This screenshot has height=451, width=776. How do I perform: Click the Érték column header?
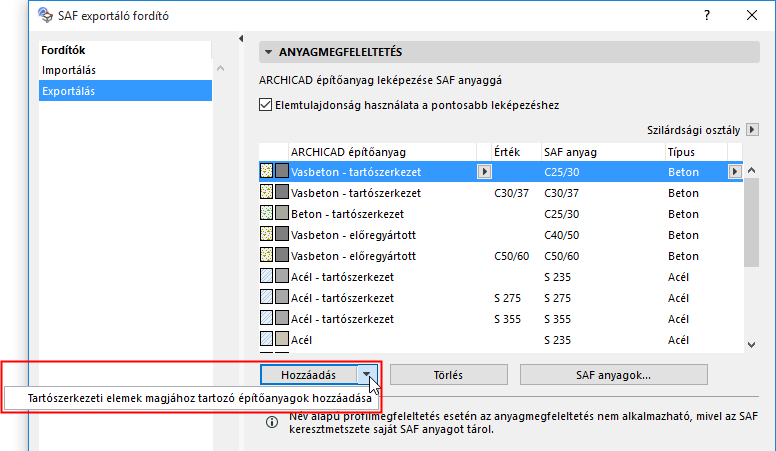coord(516,152)
